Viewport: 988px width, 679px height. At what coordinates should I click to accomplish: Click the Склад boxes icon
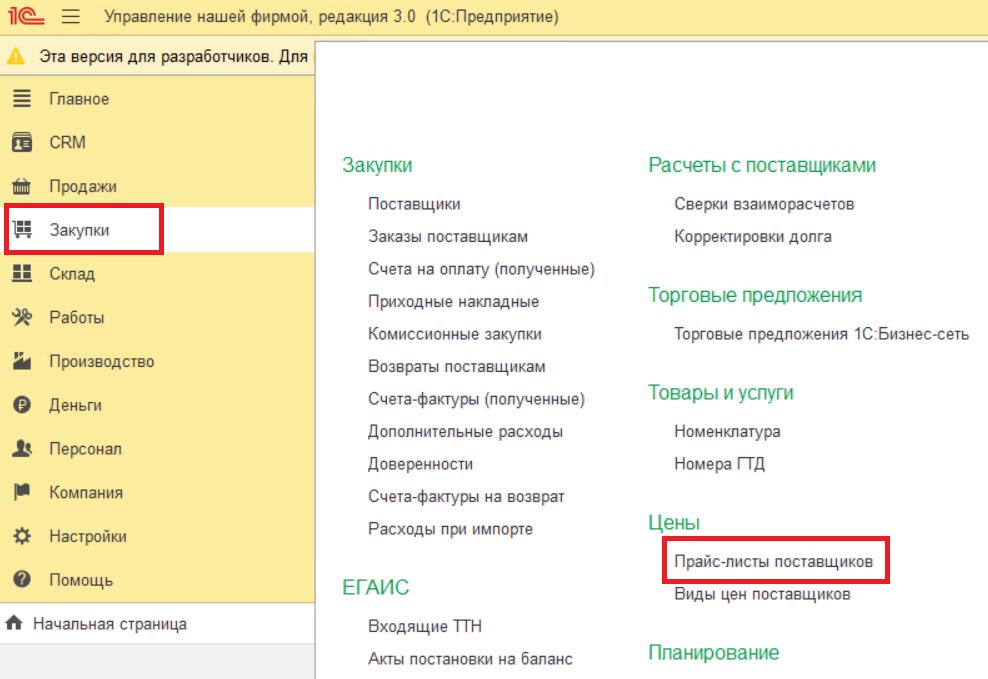coord(22,273)
